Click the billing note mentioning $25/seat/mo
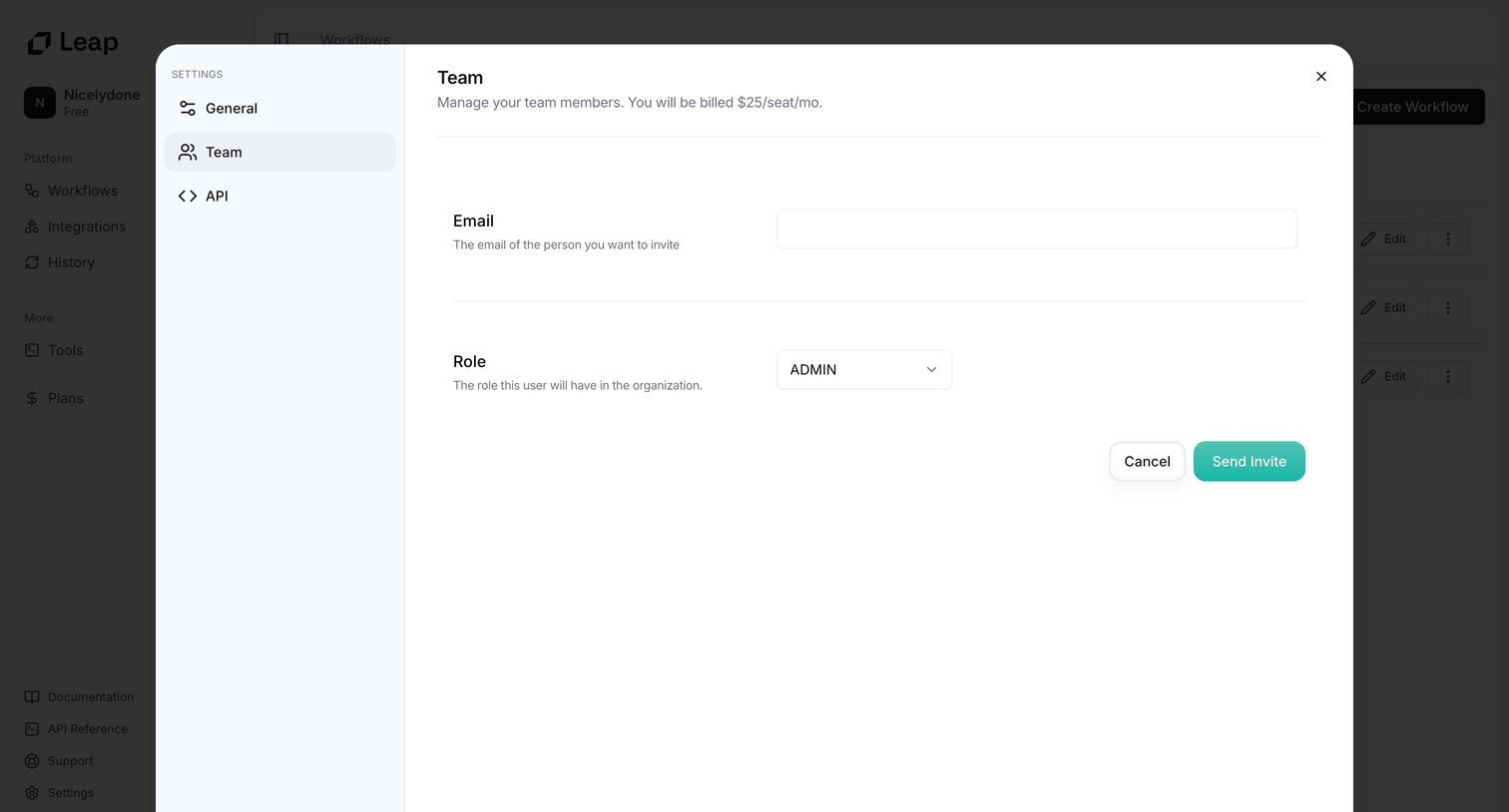This screenshot has height=812, width=1509. [630, 103]
